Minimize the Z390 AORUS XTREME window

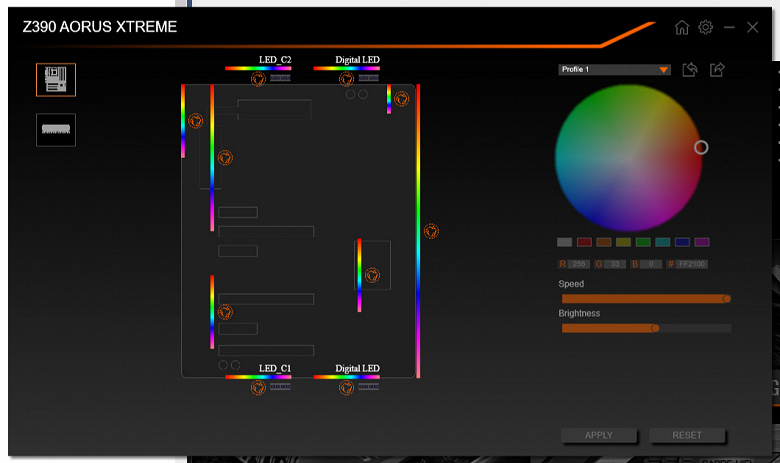[x=729, y=27]
